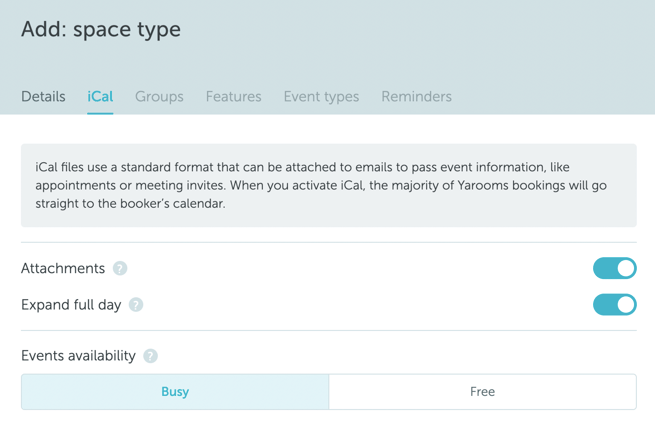Screen dimensions: 655x430
Task: Click the "Add: space type" heading
Action: (101, 29)
